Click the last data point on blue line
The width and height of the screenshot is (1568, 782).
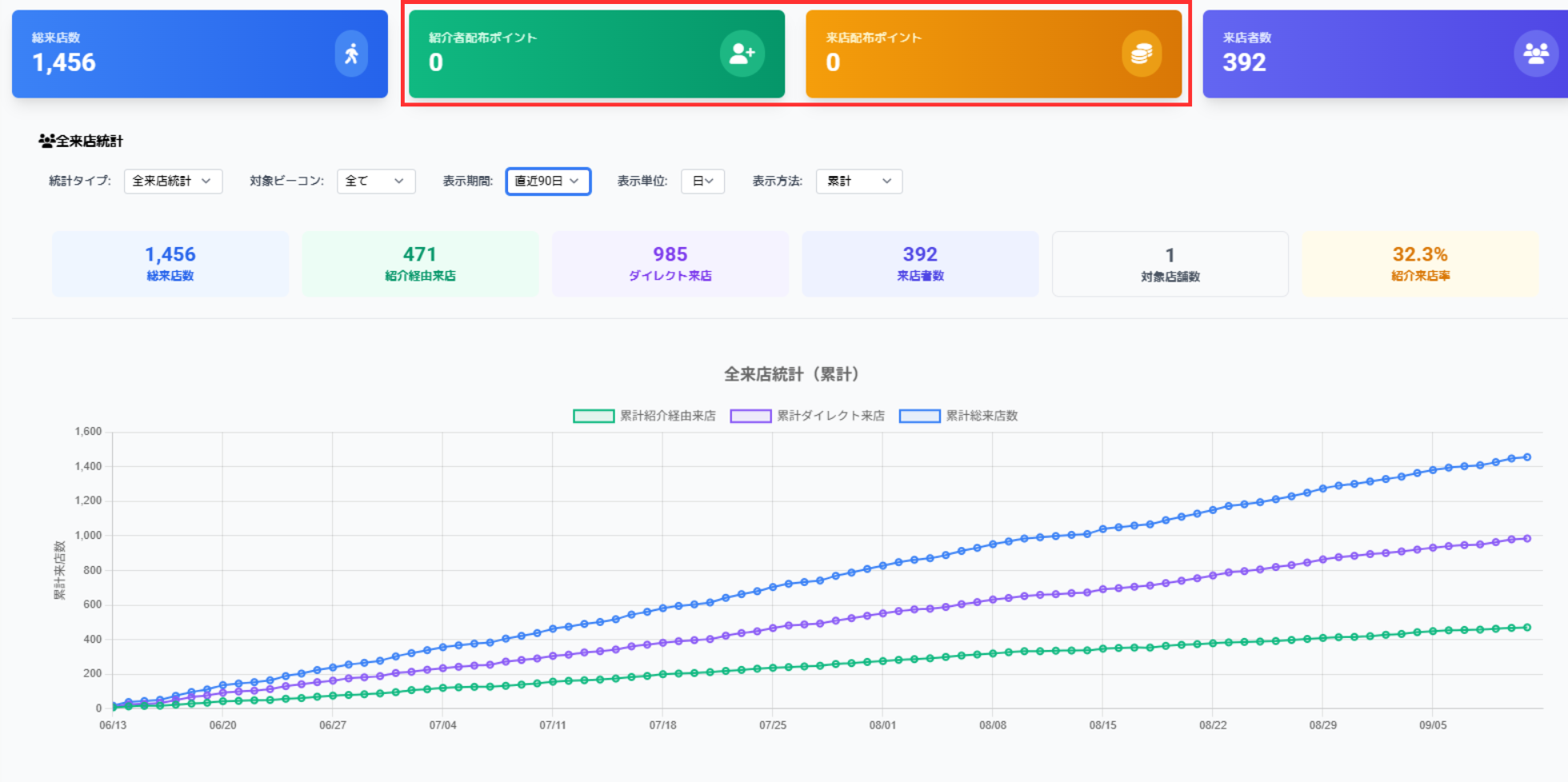pyautogui.click(x=1527, y=457)
